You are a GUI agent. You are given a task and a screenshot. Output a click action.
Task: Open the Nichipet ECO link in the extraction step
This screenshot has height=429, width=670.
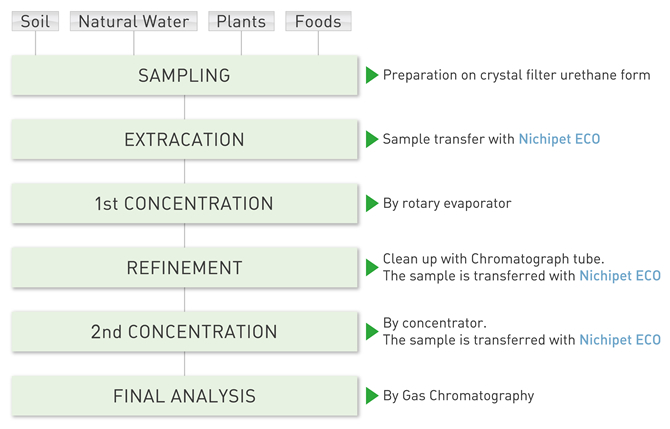(x=559, y=139)
